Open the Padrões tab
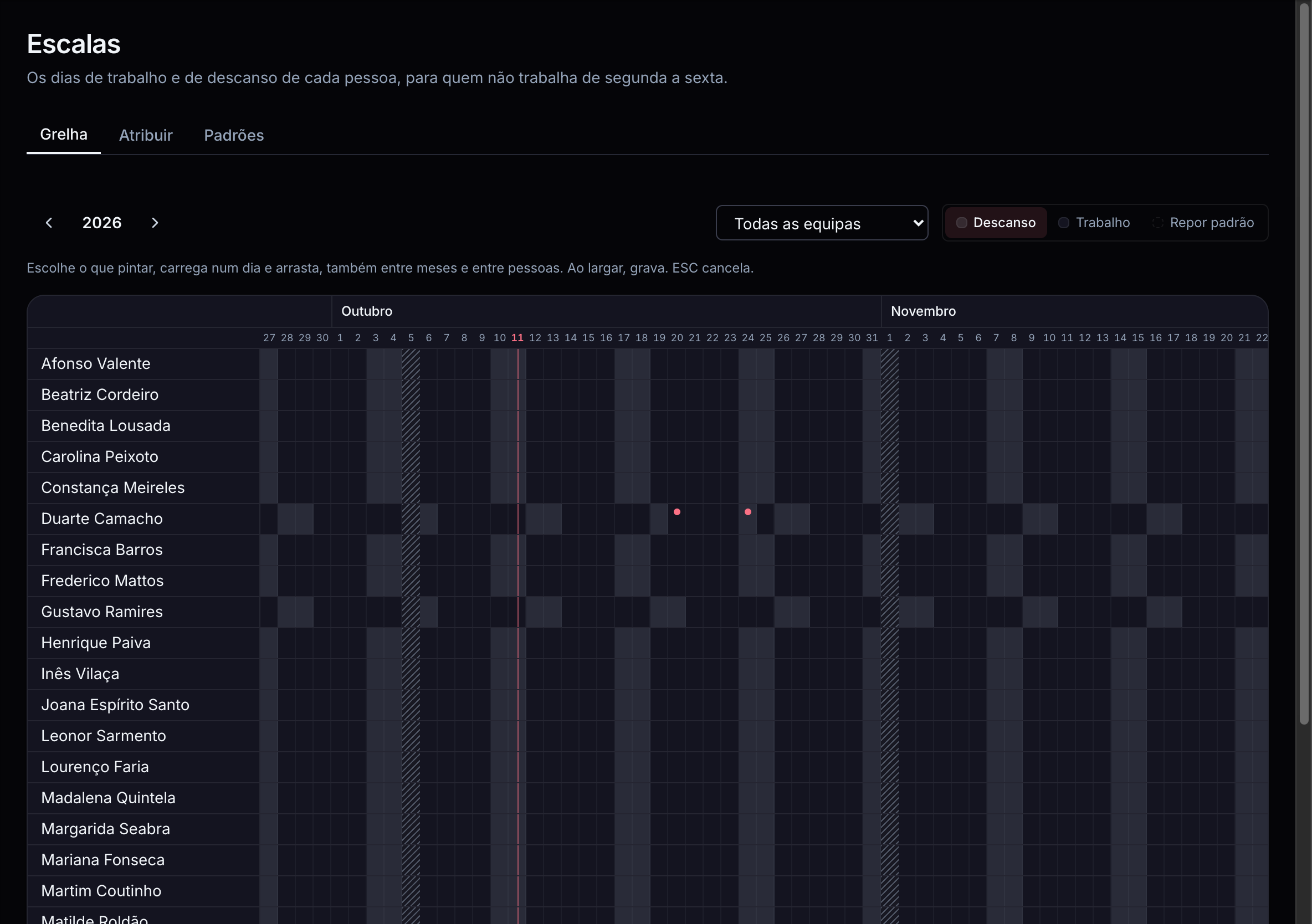Image resolution: width=1312 pixels, height=924 pixels. point(234,135)
